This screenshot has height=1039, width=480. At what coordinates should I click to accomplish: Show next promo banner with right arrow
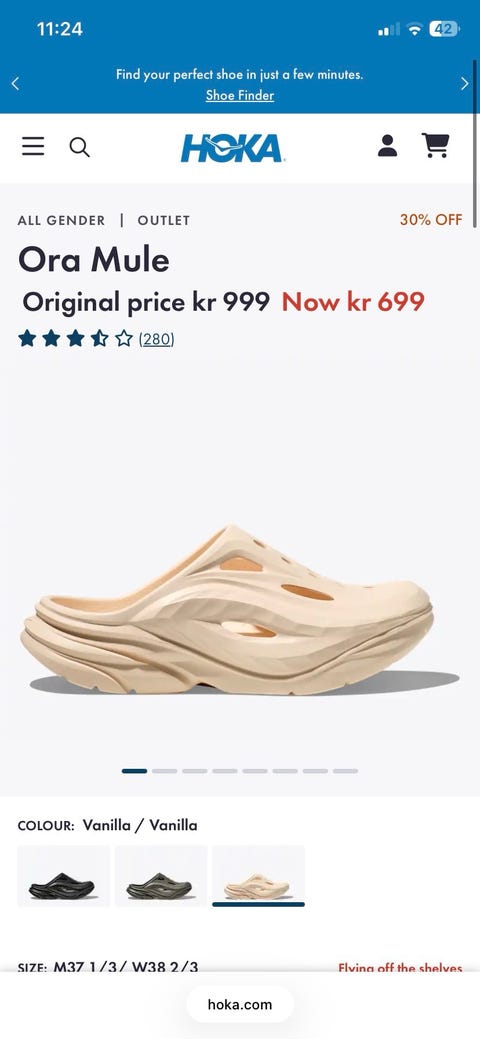pos(464,83)
